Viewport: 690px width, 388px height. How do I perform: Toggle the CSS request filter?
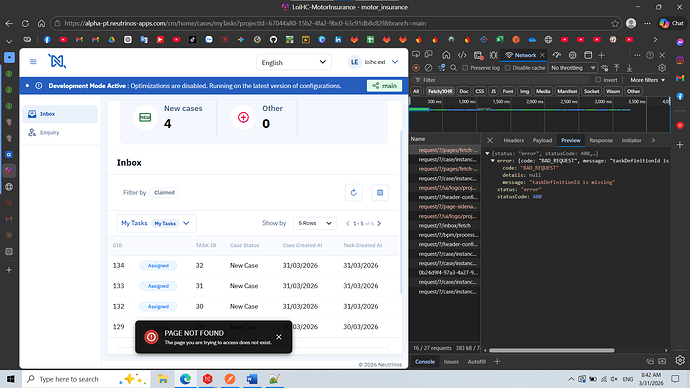pos(479,91)
